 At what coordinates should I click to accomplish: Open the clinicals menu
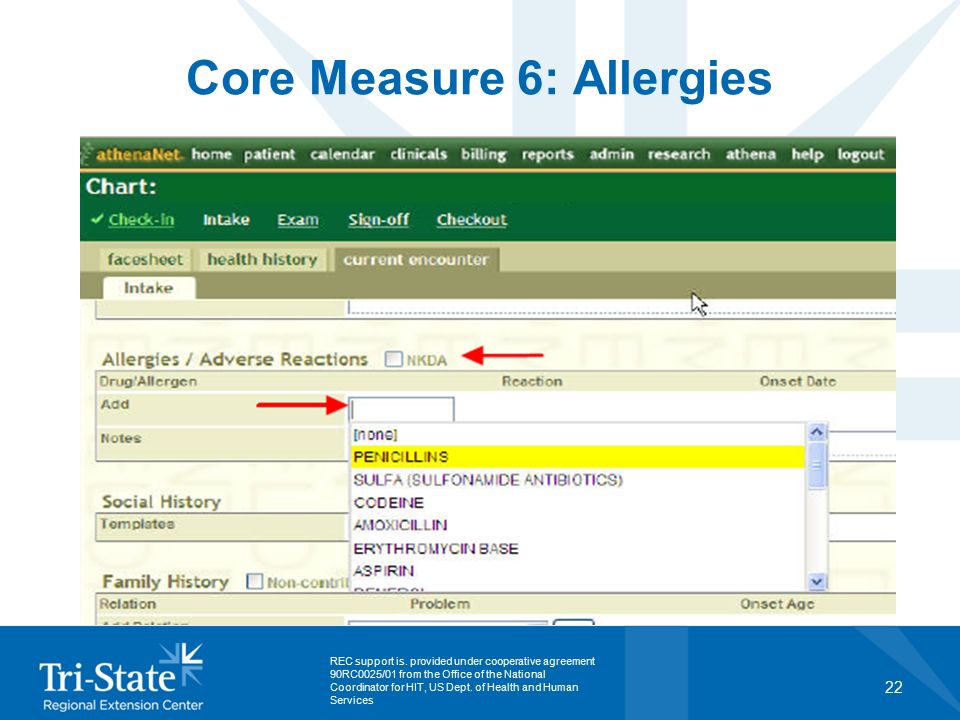[x=419, y=154]
